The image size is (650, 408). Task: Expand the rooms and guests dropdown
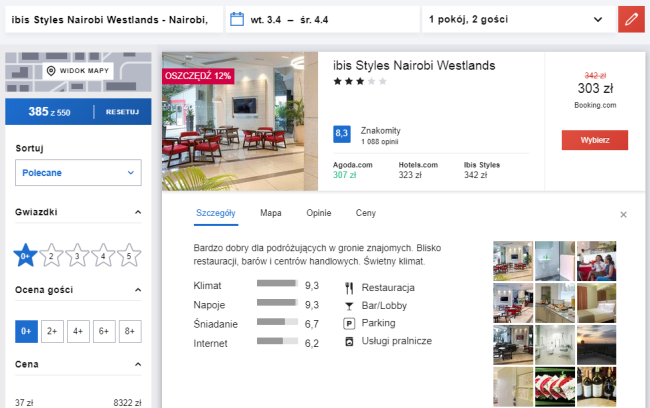point(516,19)
